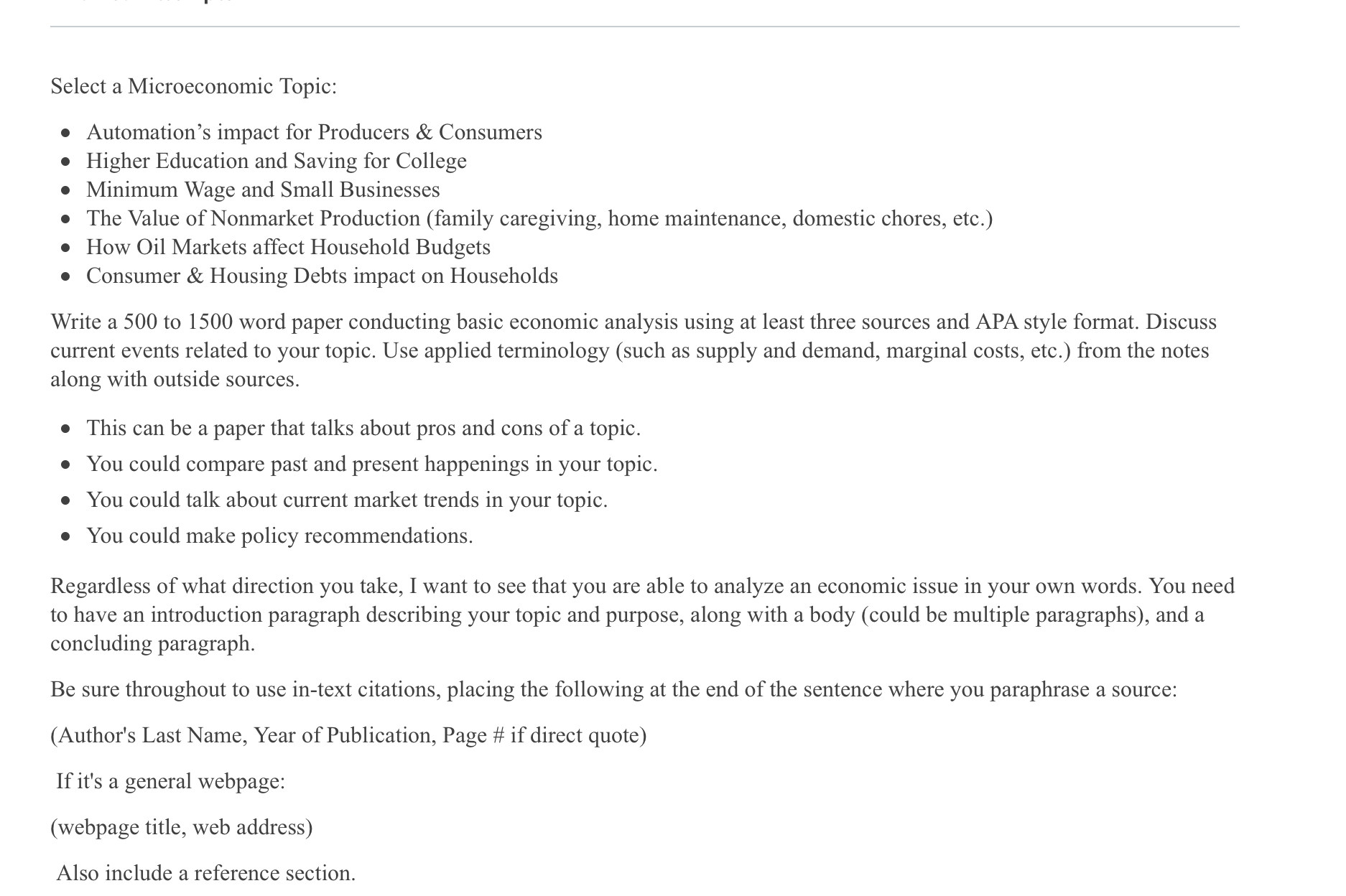
Task: Click the 'pros and cons of a topic' bullet
Action: point(363,429)
